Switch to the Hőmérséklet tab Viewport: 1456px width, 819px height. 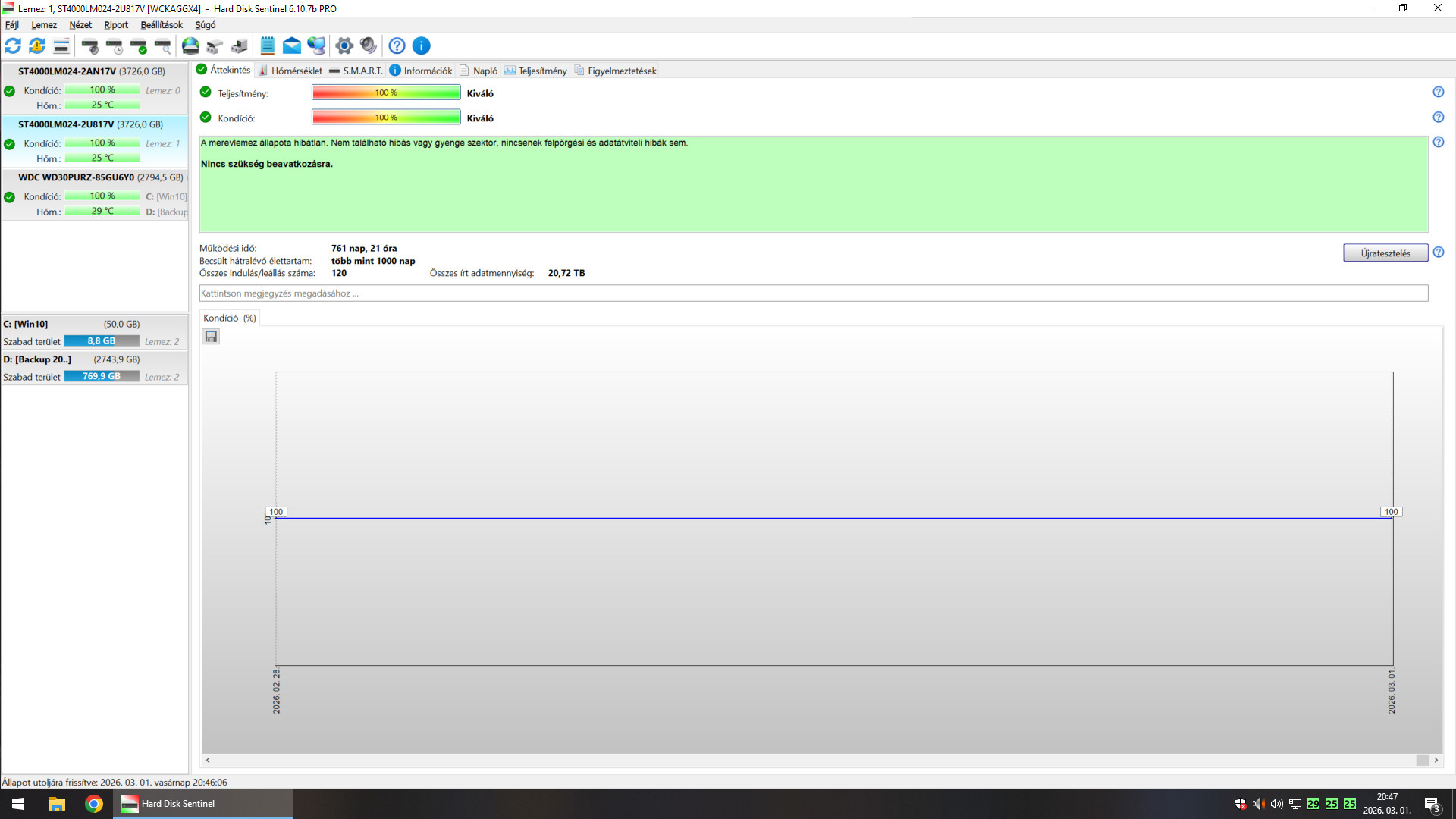(x=290, y=71)
